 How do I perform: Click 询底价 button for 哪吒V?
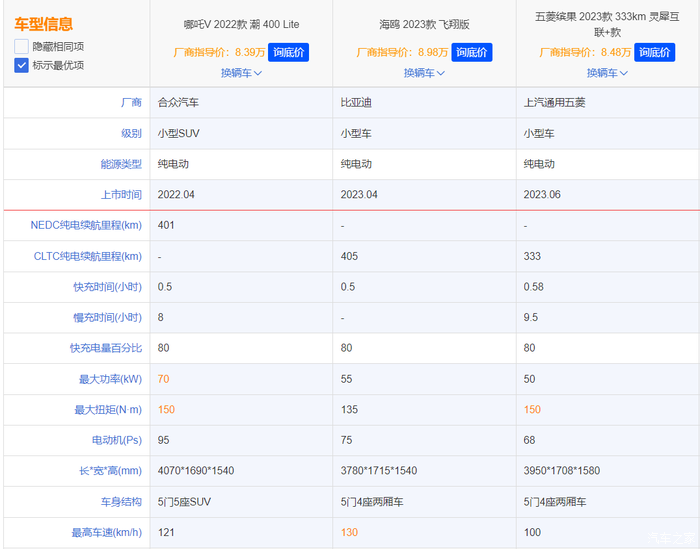tap(289, 53)
